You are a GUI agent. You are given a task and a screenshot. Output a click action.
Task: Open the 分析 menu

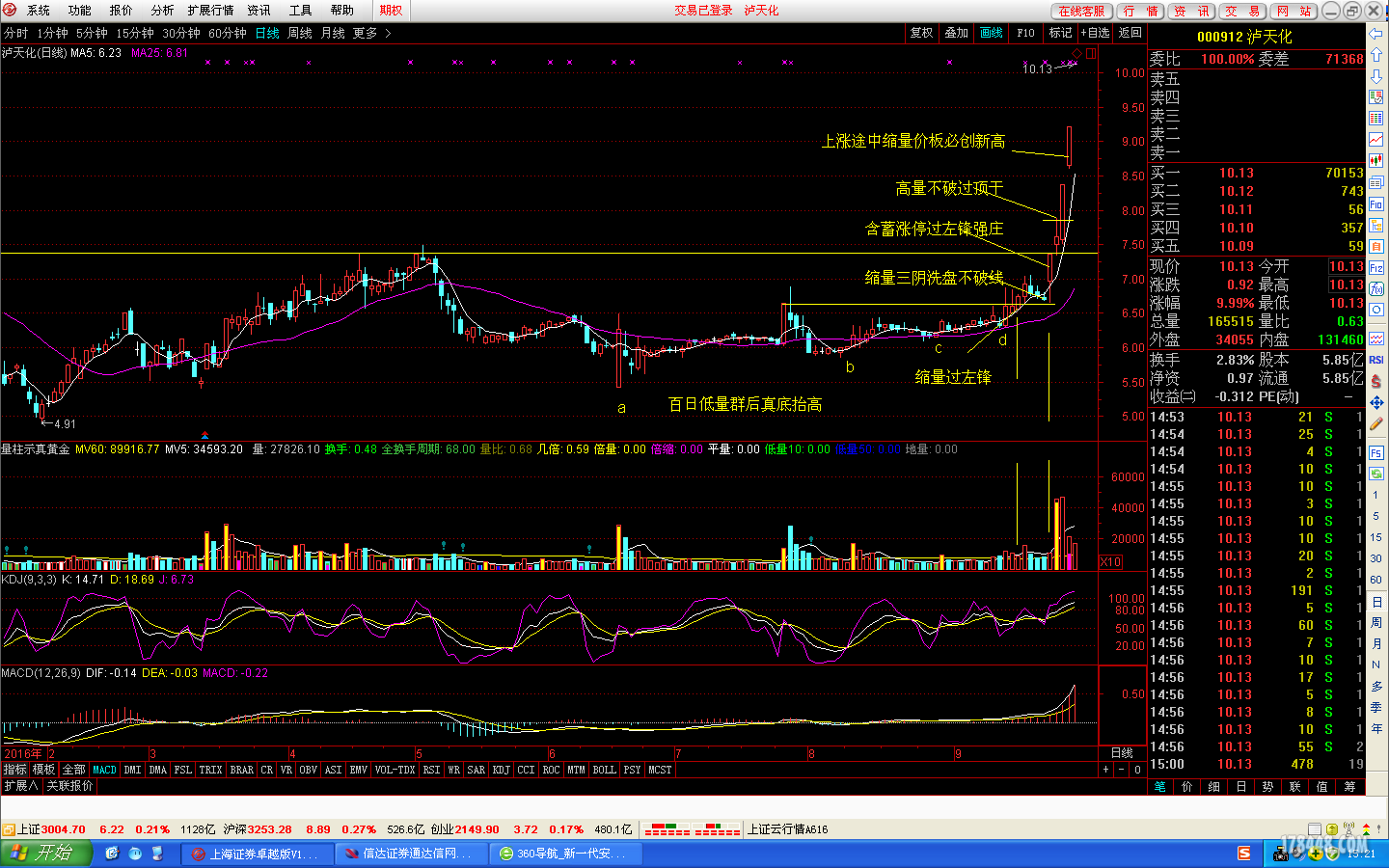pos(163,11)
